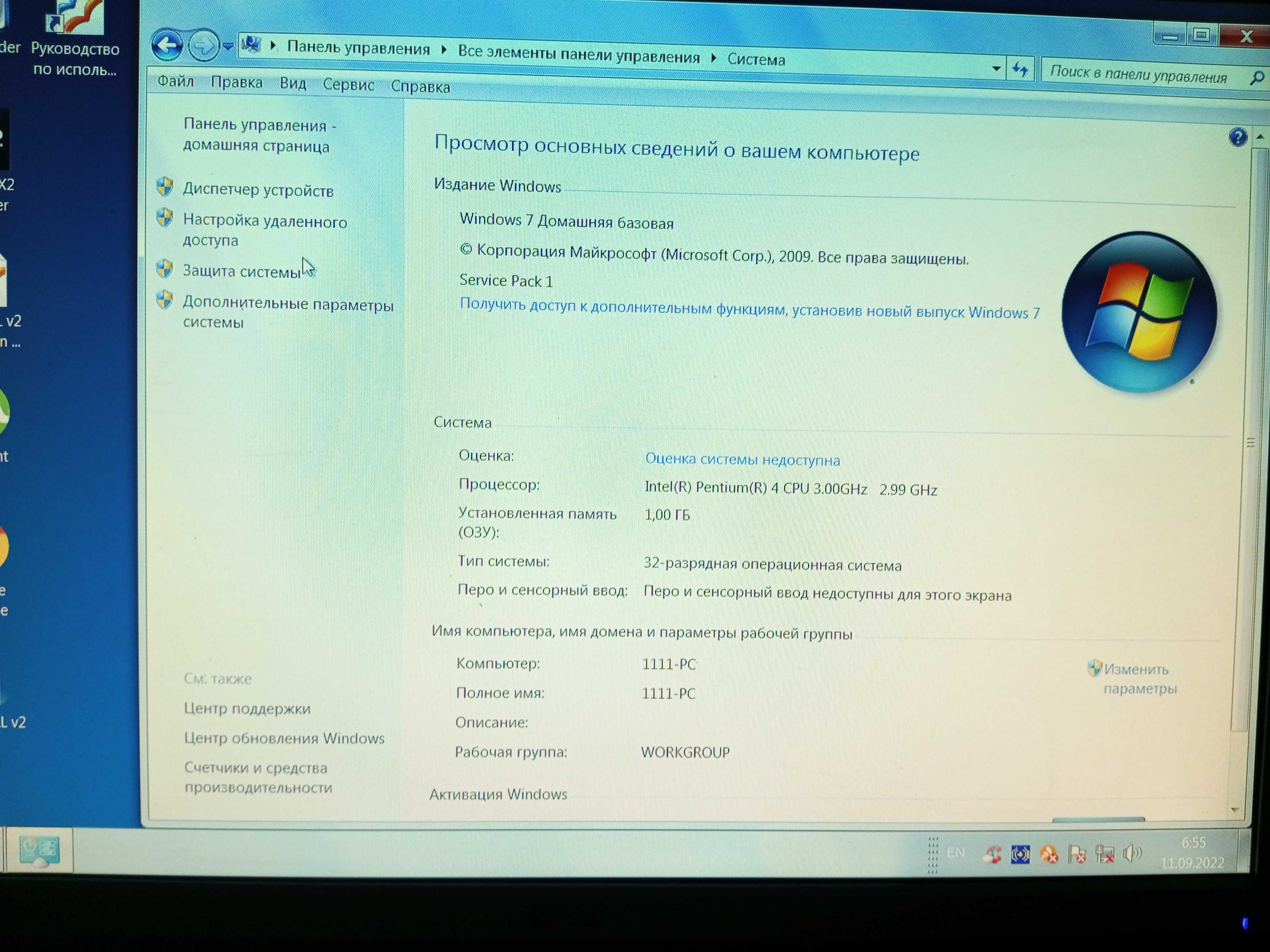Click the orange round tray icon
Viewport: 1270px width, 952px height.
pos(1049,855)
